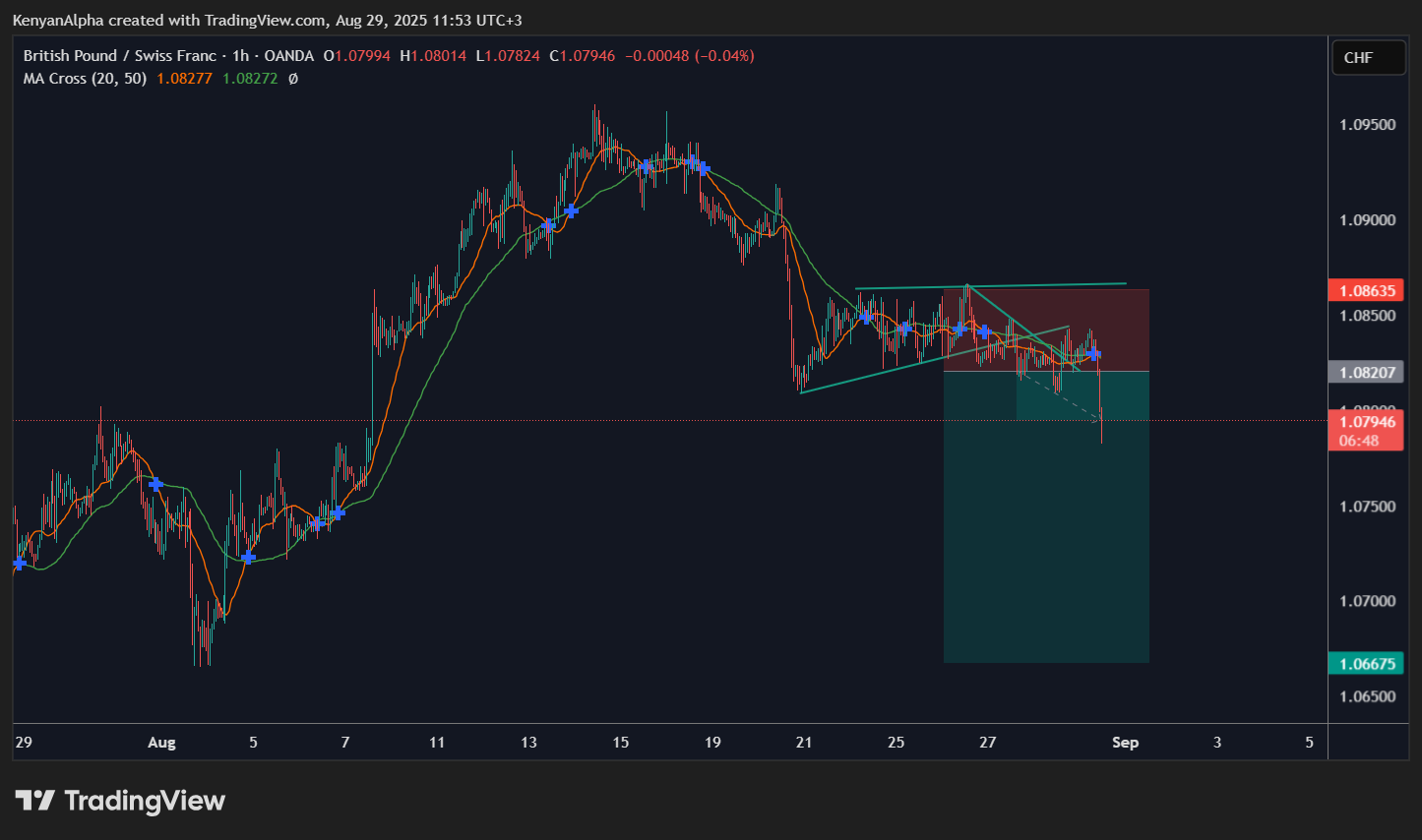Click the 1.07000 price axis label
Image resolution: width=1422 pixels, height=840 pixels.
coord(1367,601)
